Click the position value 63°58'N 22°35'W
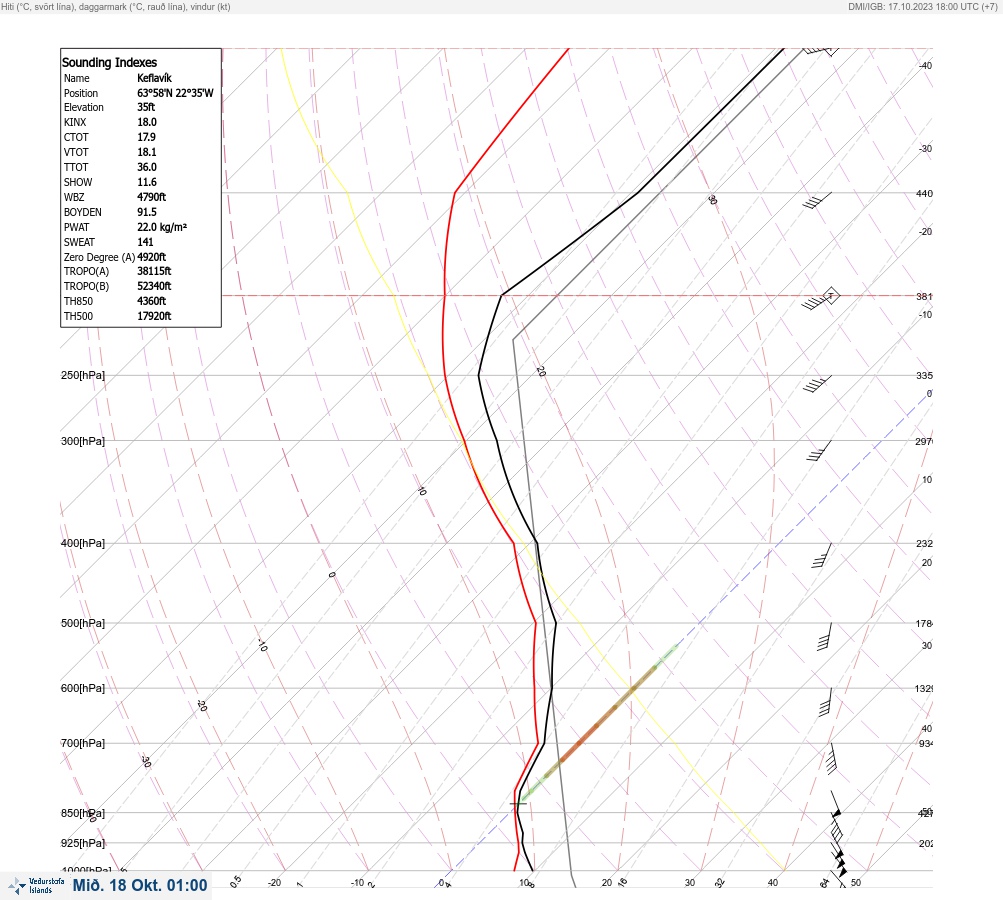 175,93
